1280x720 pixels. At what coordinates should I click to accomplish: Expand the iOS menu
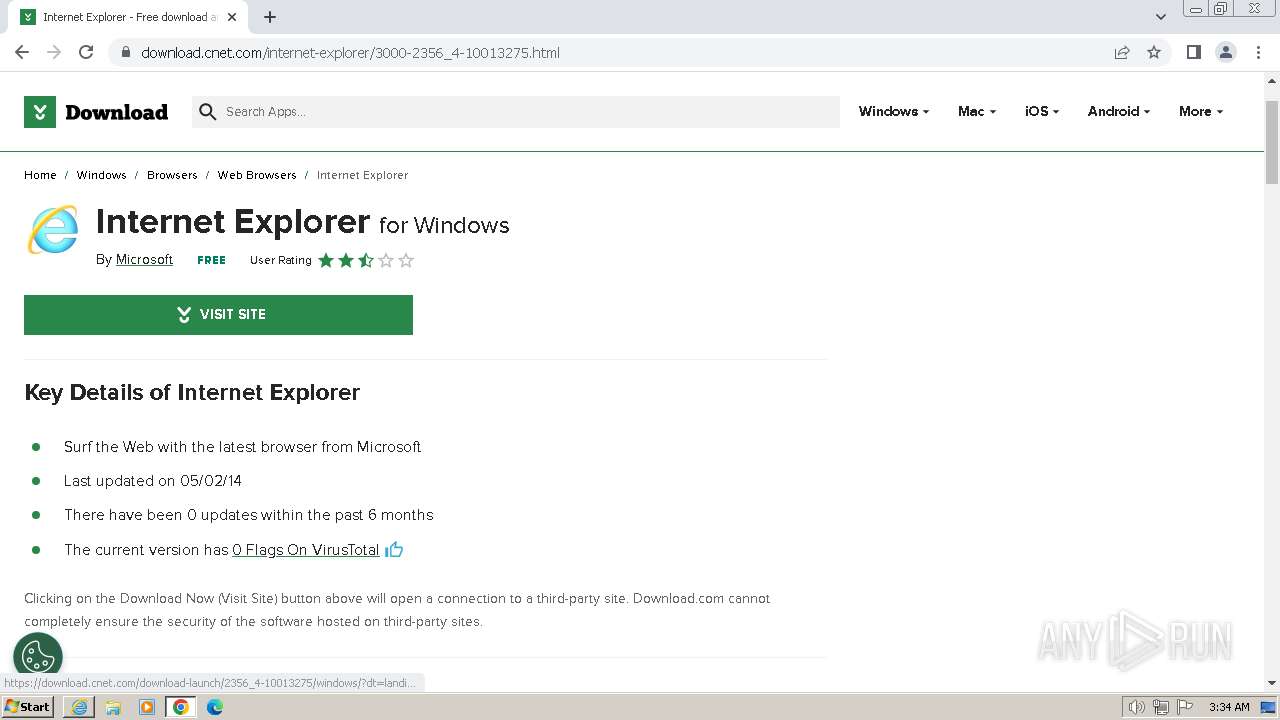[x=1042, y=111]
